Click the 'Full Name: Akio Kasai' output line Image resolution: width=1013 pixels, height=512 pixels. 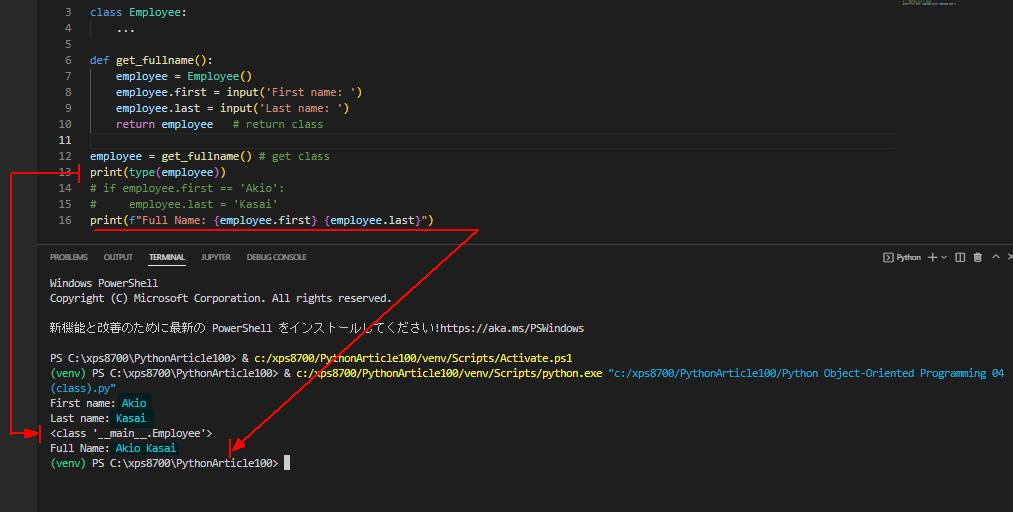coord(112,448)
